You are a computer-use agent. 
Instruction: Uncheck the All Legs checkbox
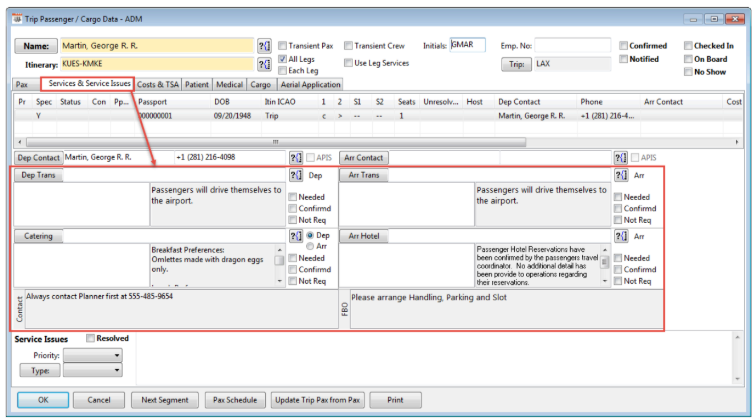pyautogui.click(x=282, y=59)
